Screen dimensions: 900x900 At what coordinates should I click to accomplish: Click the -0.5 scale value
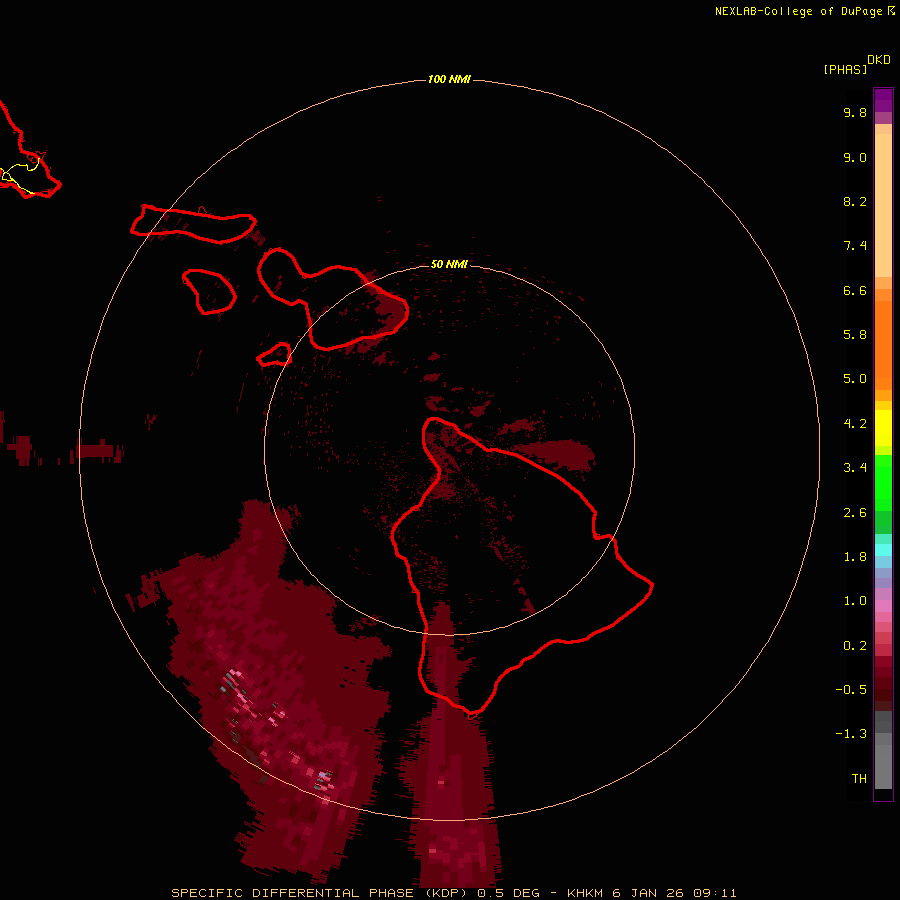pos(851,690)
